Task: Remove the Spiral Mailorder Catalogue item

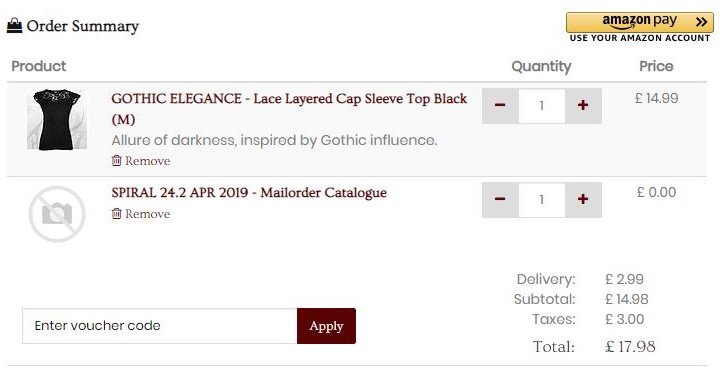Action: click(141, 214)
